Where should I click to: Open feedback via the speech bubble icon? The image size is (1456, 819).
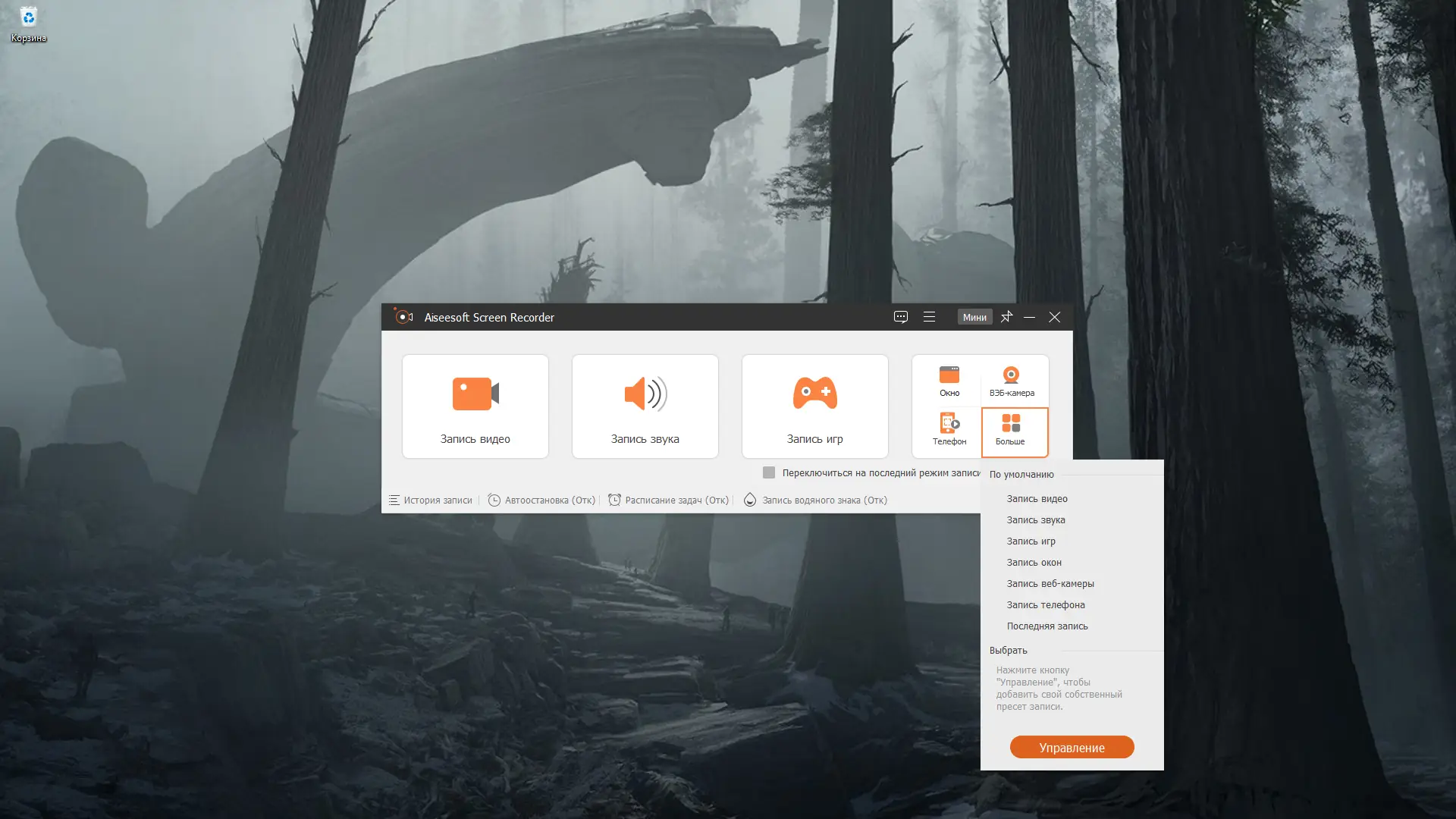click(901, 317)
